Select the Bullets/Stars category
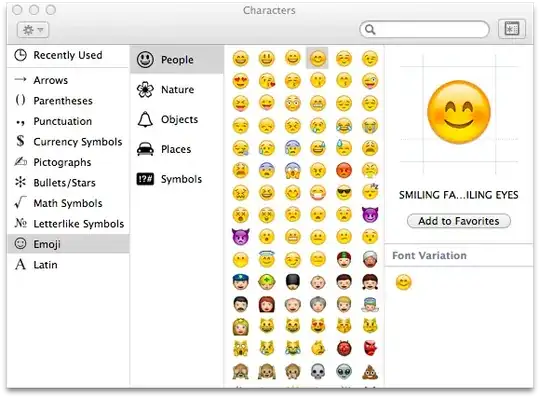Screen dimensions: 540x398 pyautogui.click(x=68, y=182)
